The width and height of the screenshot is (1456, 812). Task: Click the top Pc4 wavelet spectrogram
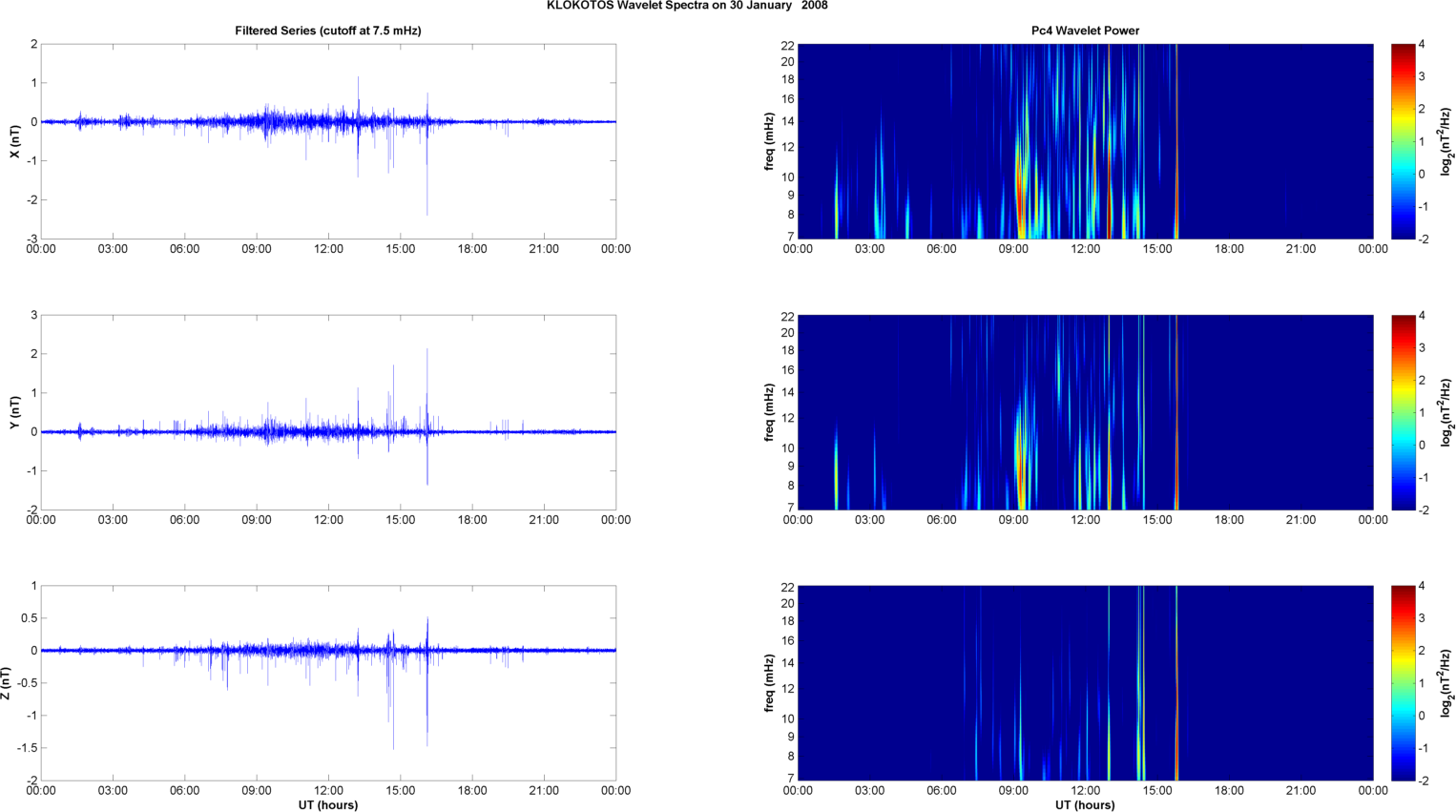coord(1085,141)
